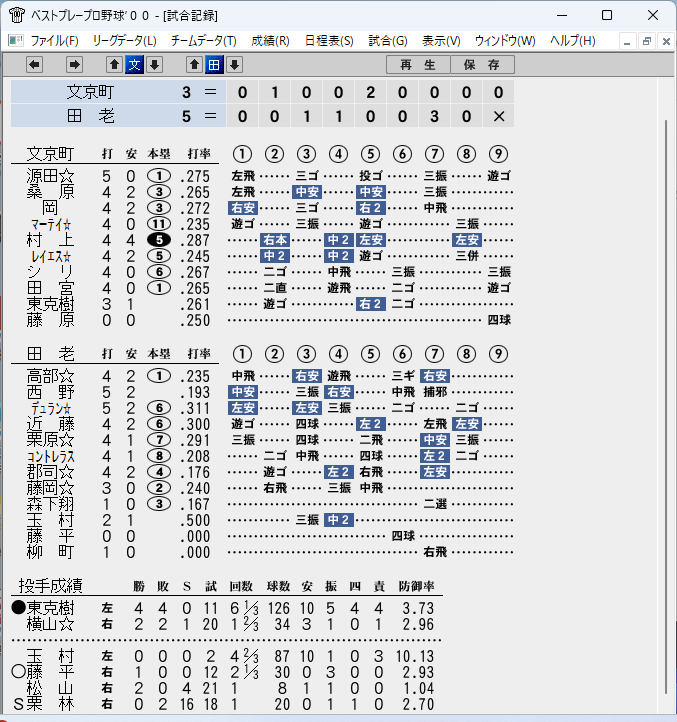Click the left arrow previous game button
This screenshot has height=722, width=677.
tap(35, 65)
